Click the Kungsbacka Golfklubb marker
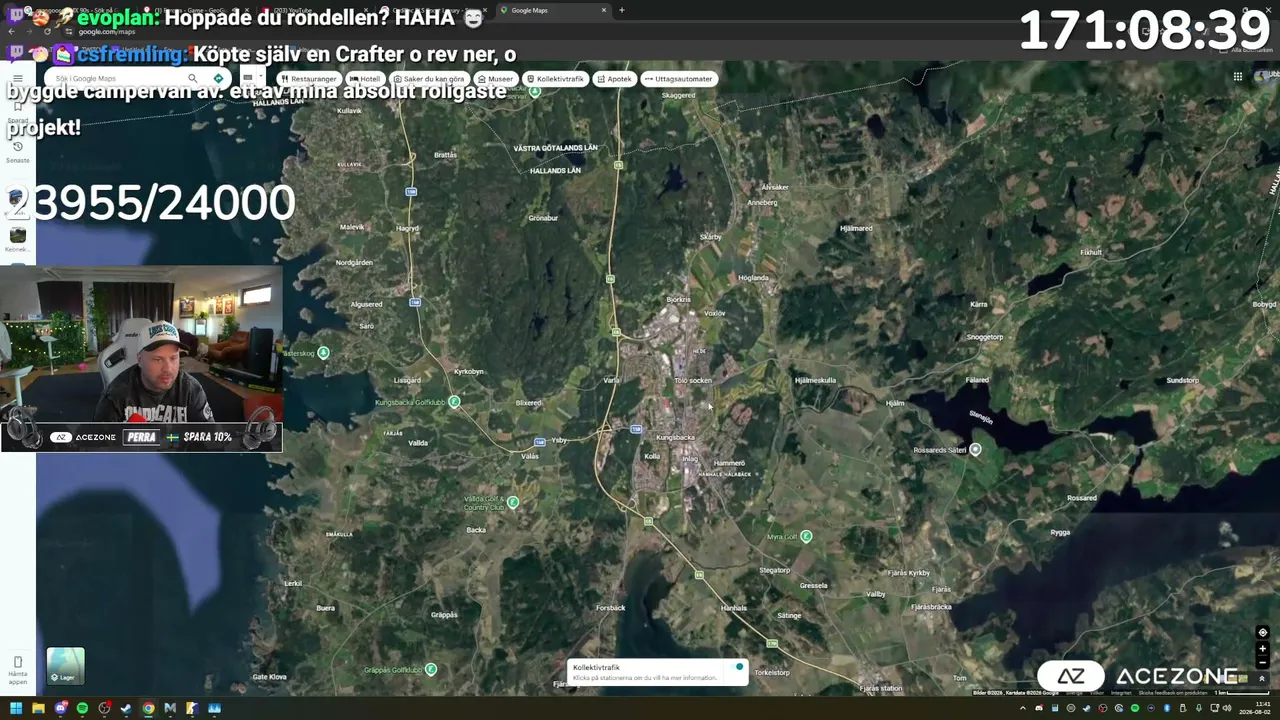 click(454, 402)
